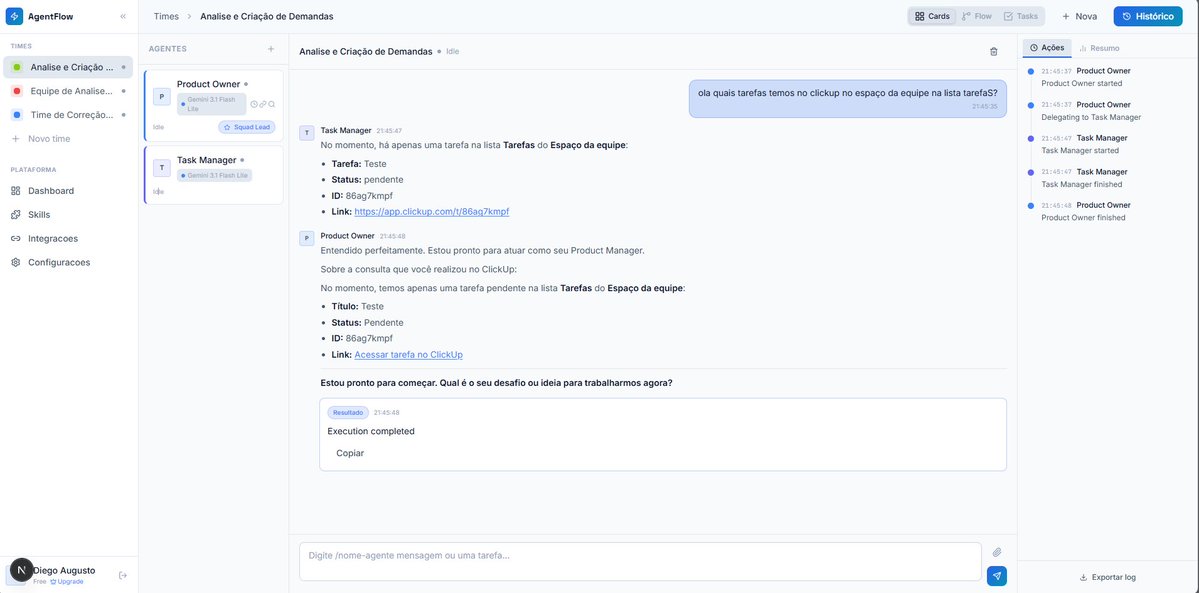This screenshot has height=593, width=1199.
Task: Click the link icon on Product Owner card
Action: click(x=262, y=104)
